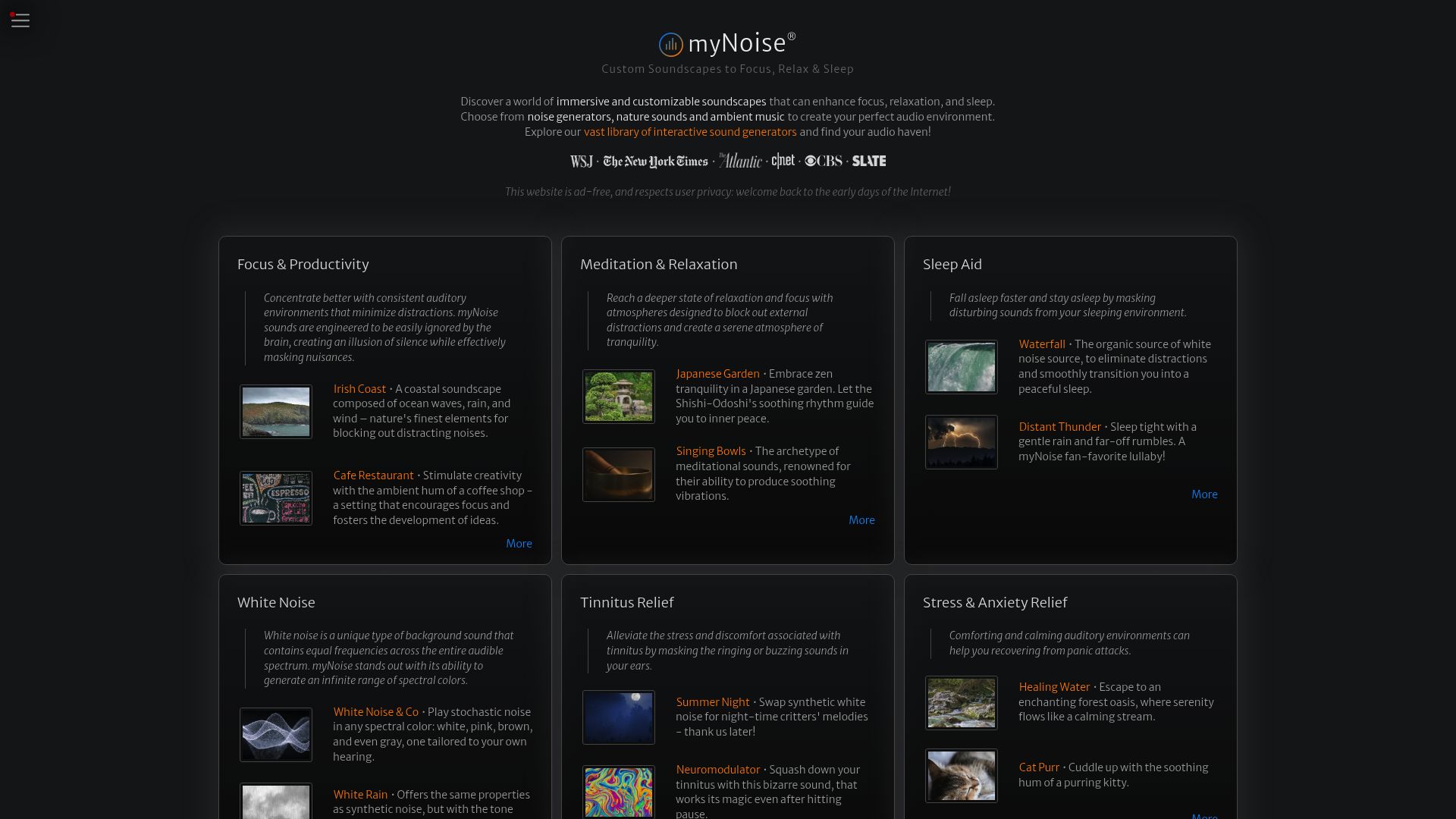
Task: Expand More in Focus & Productivity
Action: 519,544
